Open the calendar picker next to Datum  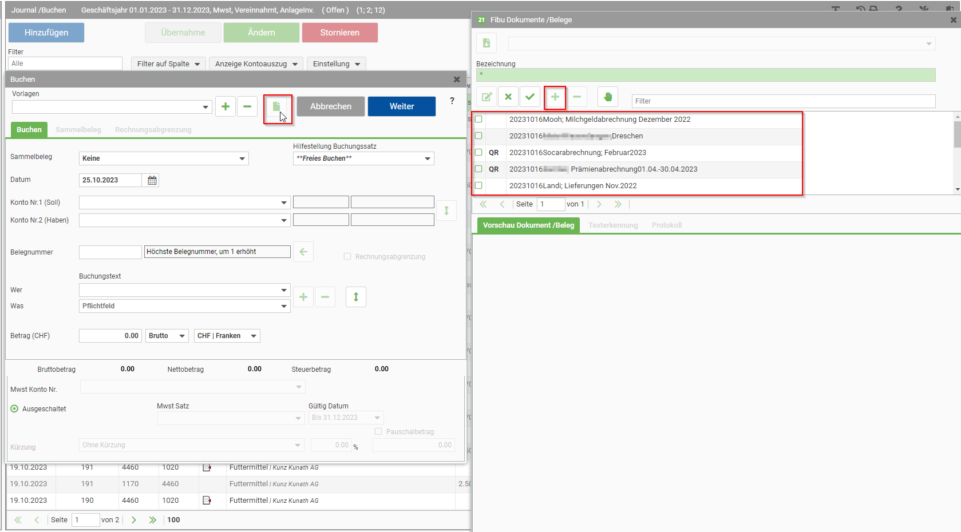pyautogui.click(x=152, y=180)
